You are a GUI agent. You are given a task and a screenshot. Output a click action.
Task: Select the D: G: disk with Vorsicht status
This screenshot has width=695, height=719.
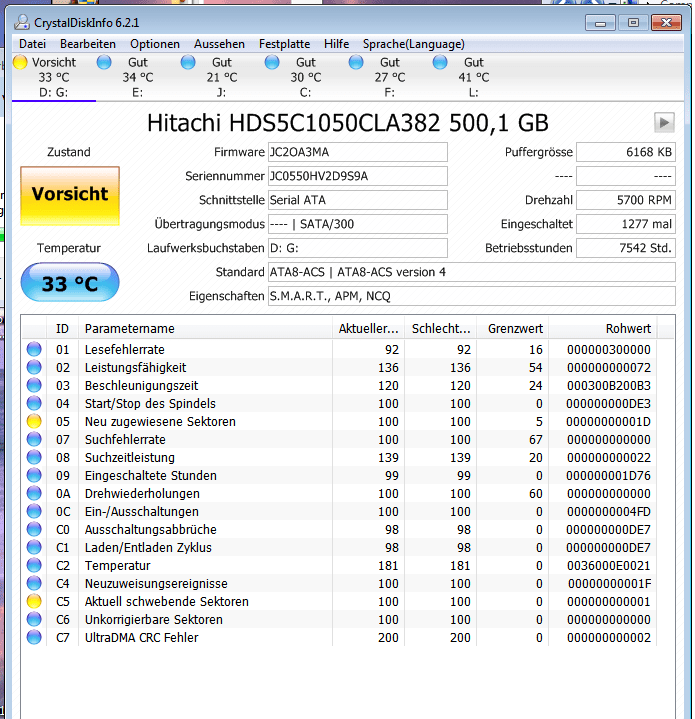54,77
